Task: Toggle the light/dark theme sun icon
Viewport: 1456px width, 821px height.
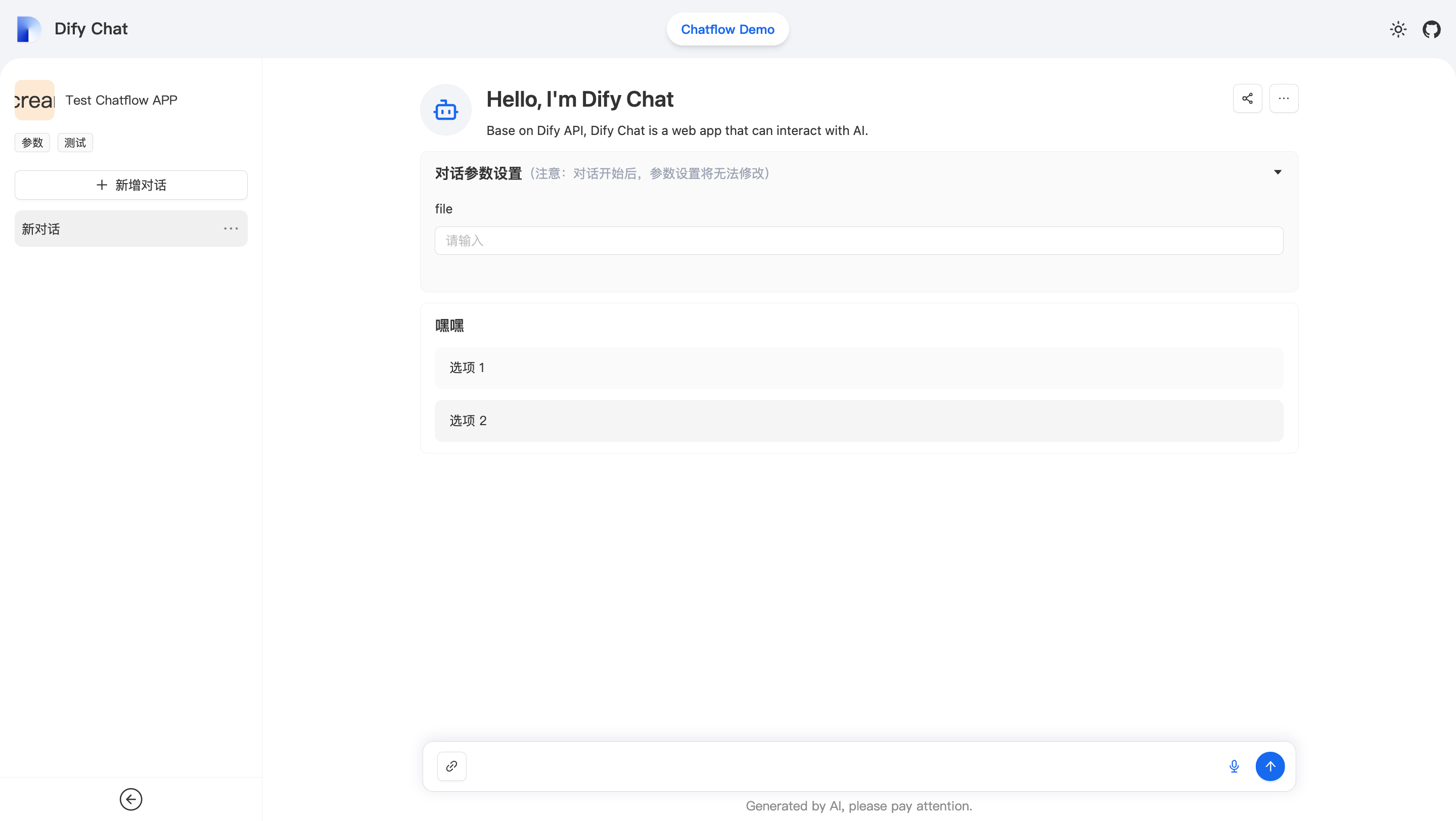Action: pyautogui.click(x=1398, y=29)
